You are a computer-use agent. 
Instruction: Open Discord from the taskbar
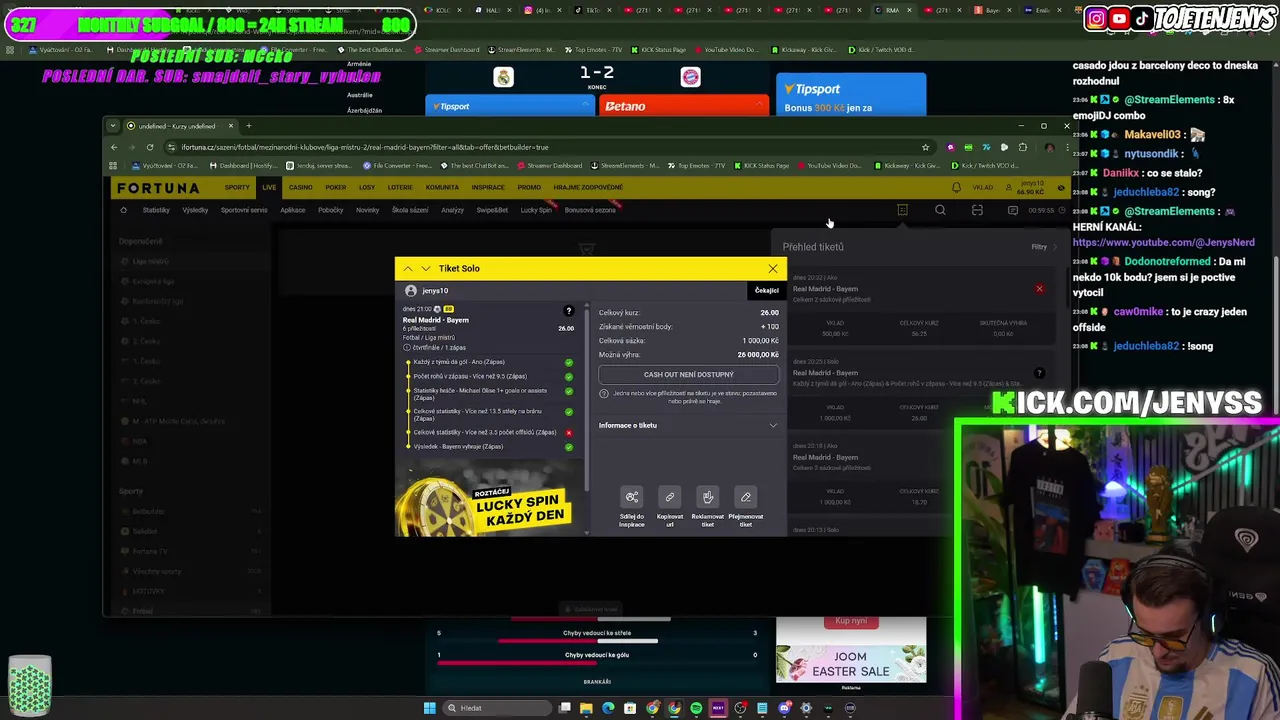tap(784, 708)
